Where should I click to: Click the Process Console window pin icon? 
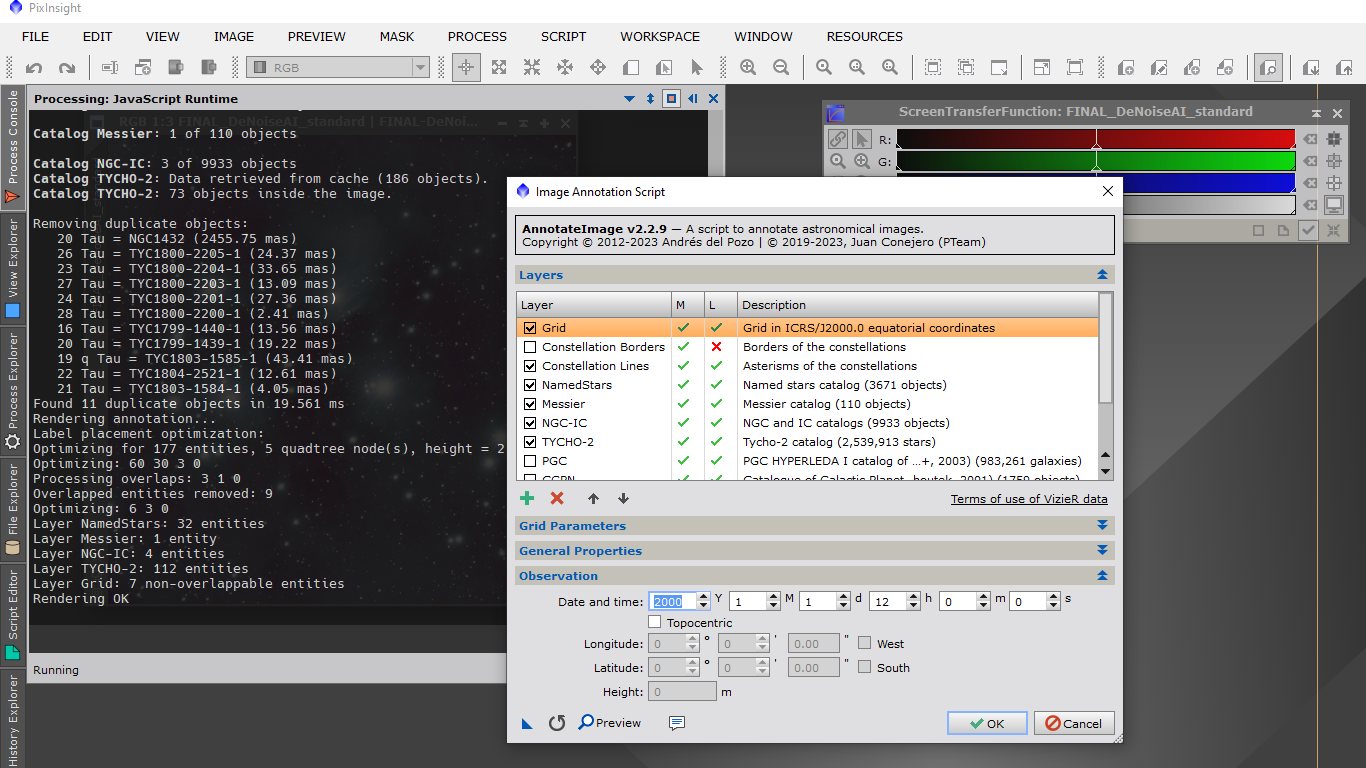[x=672, y=98]
